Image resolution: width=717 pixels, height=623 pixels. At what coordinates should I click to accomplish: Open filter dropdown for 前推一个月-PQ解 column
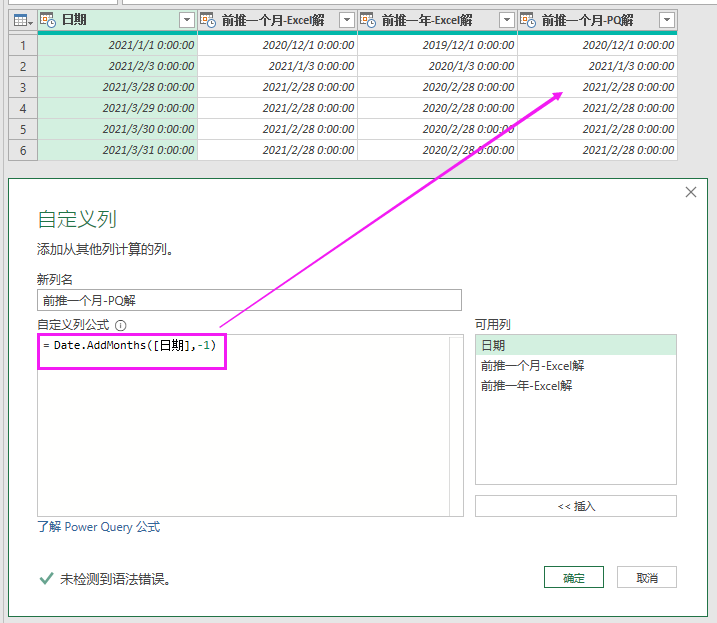(x=667, y=20)
